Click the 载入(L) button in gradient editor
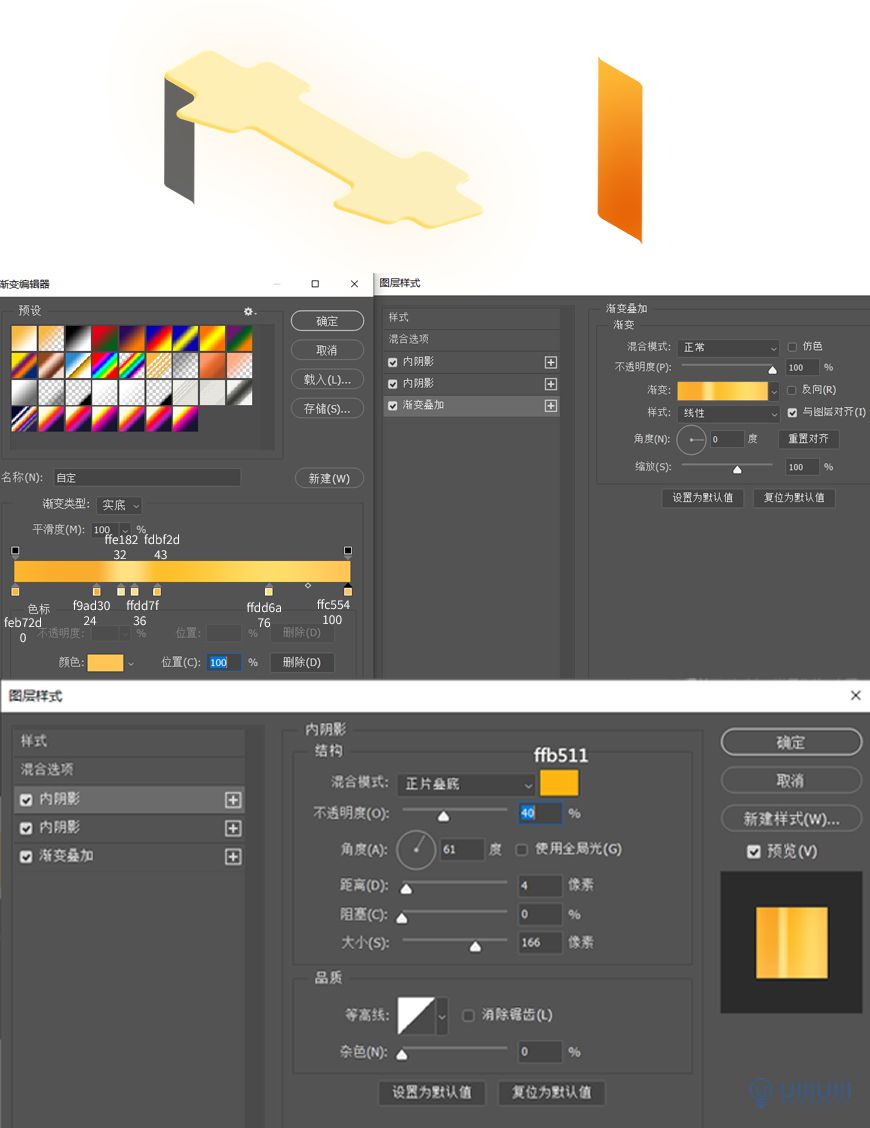This screenshot has height=1128, width=870. pos(327,378)
